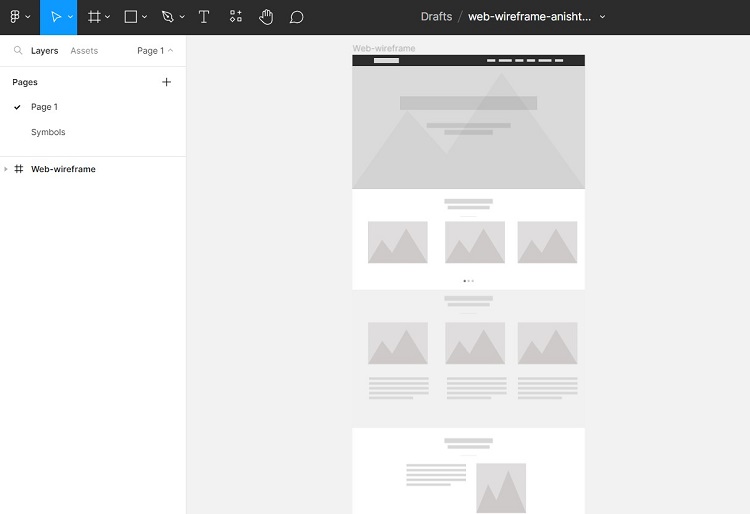Click the hero image placeholder on canvas
The width and height of the screenshot is (750, 514).
[468, 127]
